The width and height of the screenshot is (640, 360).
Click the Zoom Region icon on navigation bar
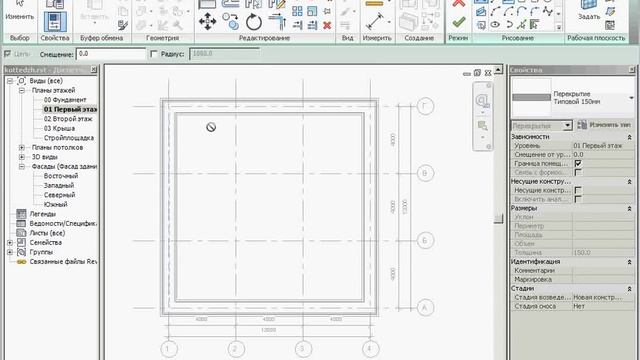click(x=482, y=126)
